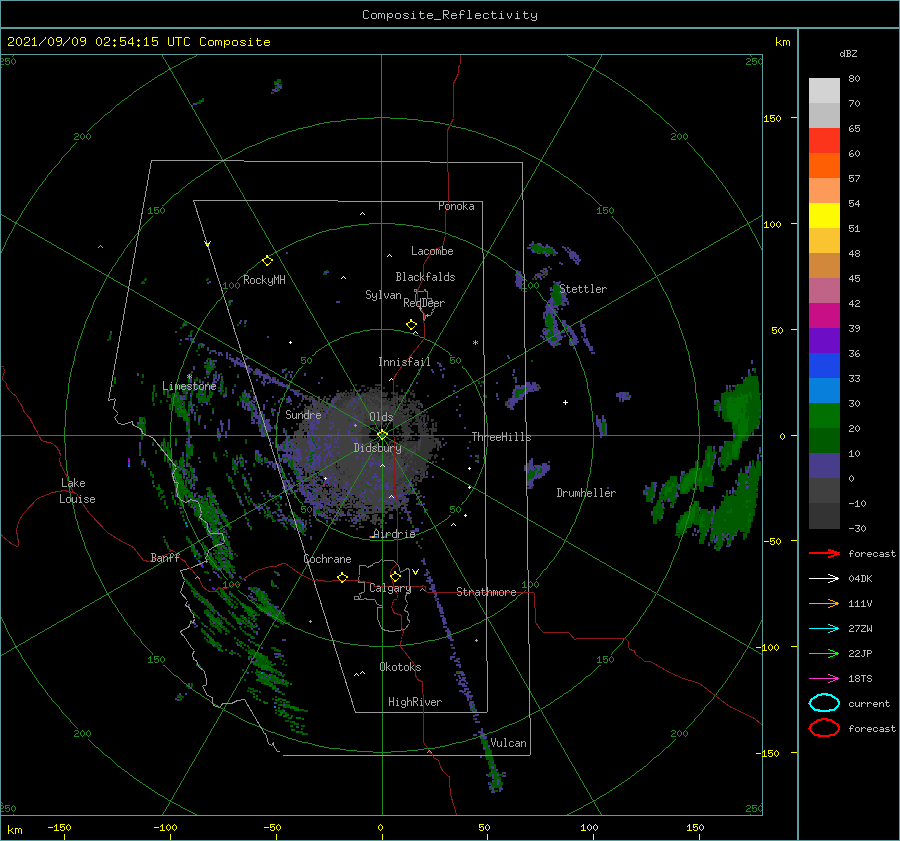Click the Strathmore label

[486, 592]
